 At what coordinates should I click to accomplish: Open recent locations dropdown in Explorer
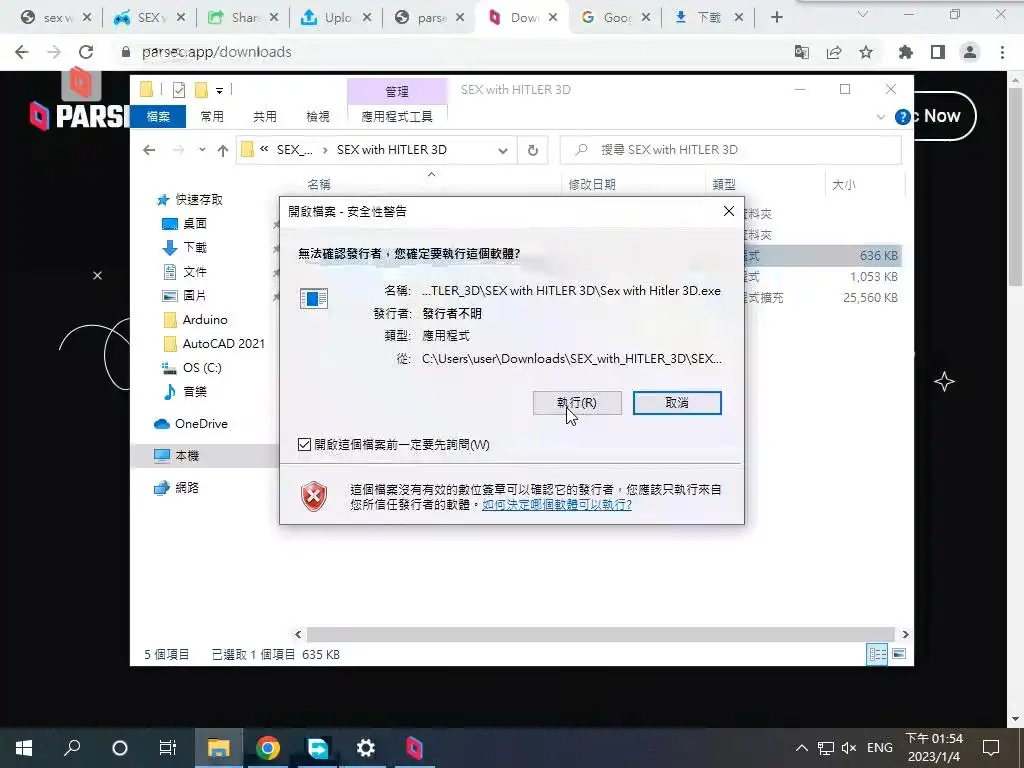(x=202, y=150)
